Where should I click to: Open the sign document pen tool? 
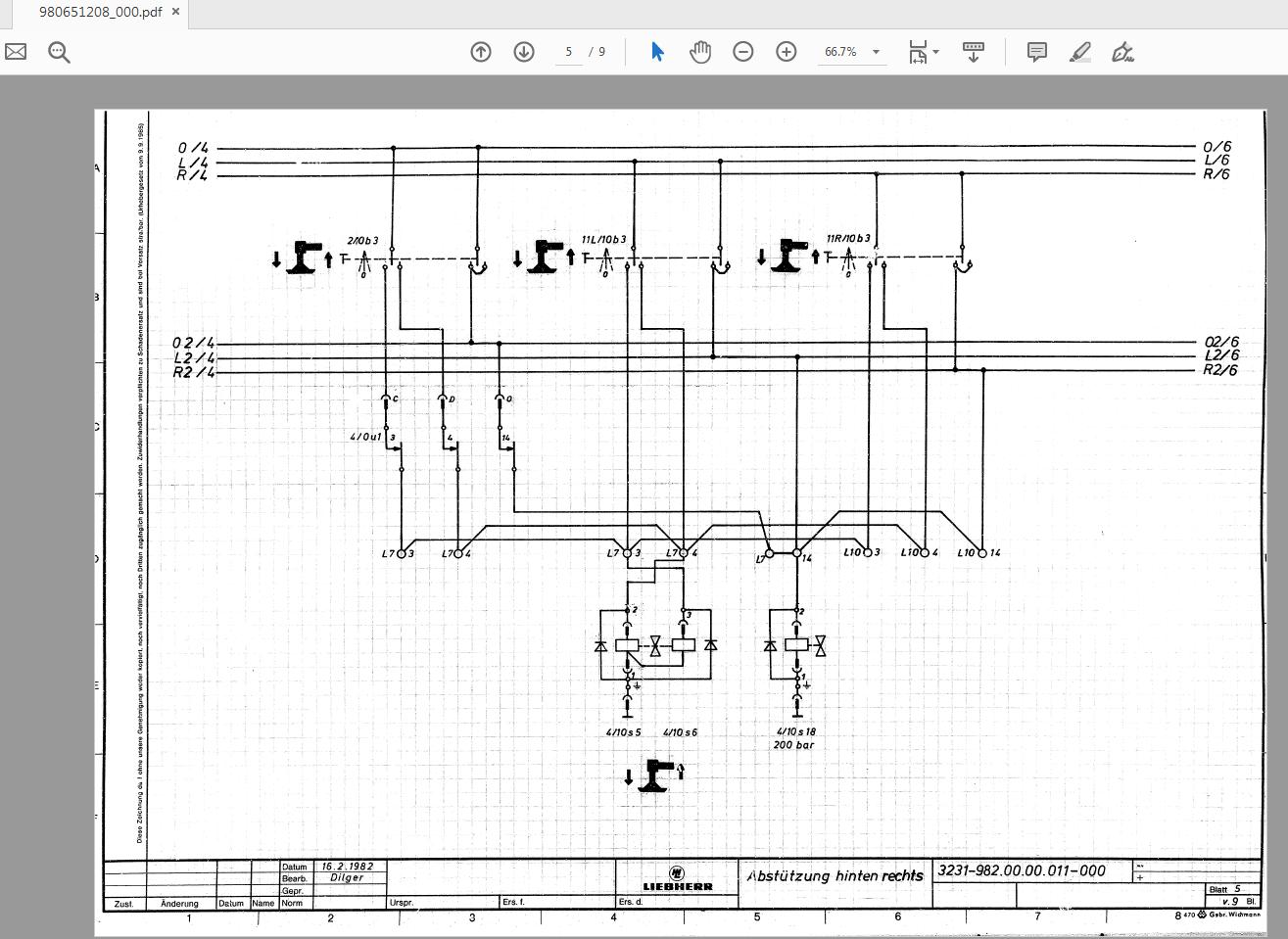(x=1123, y=52)
